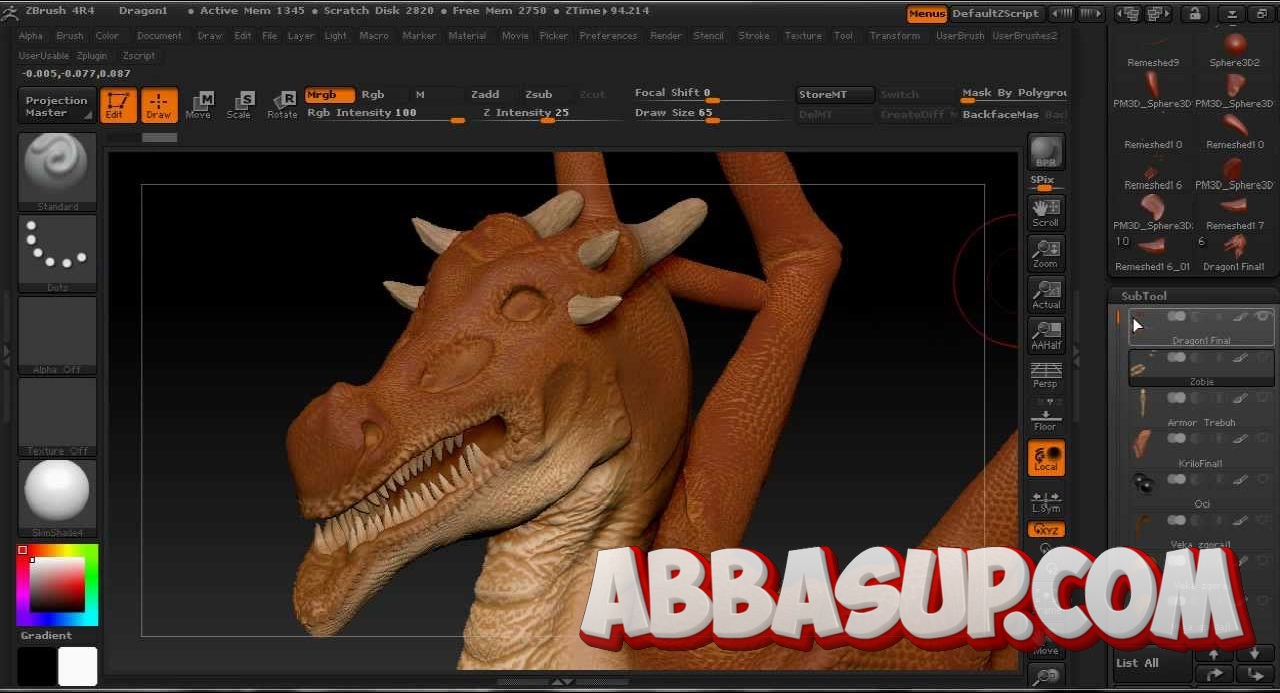Select the Remeshed9 tool thumbnail
The image size is (1280, 693).
point(1153,50)
